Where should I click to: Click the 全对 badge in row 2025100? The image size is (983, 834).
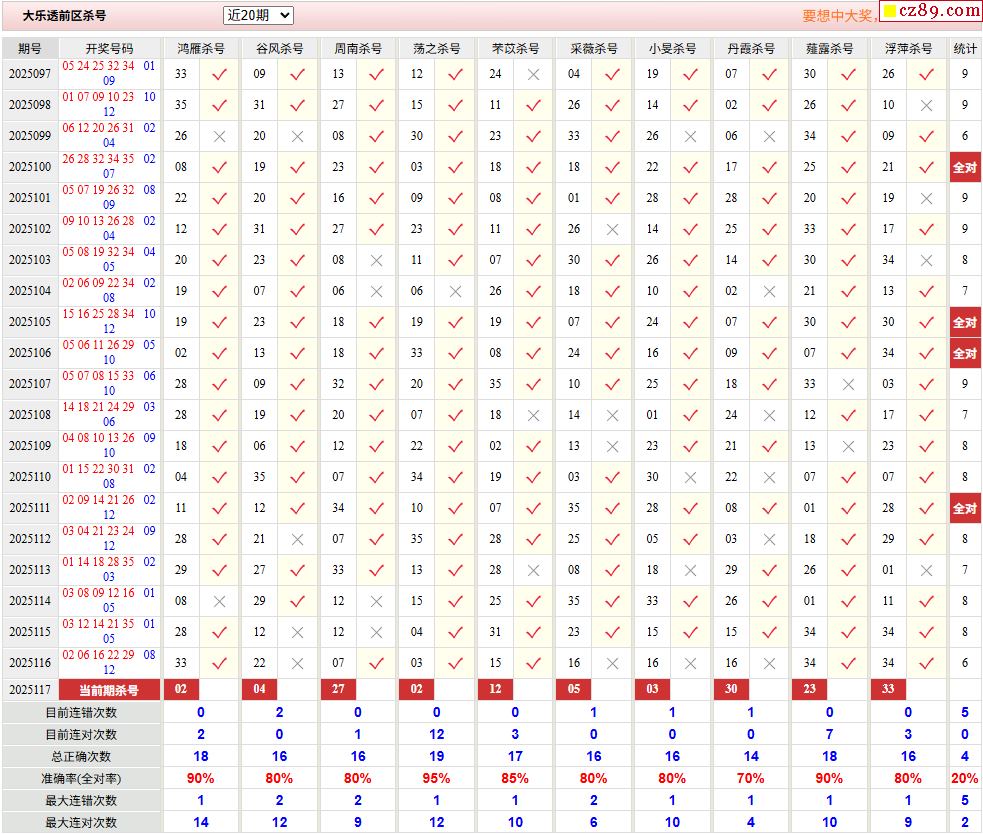tap(964, 168)
